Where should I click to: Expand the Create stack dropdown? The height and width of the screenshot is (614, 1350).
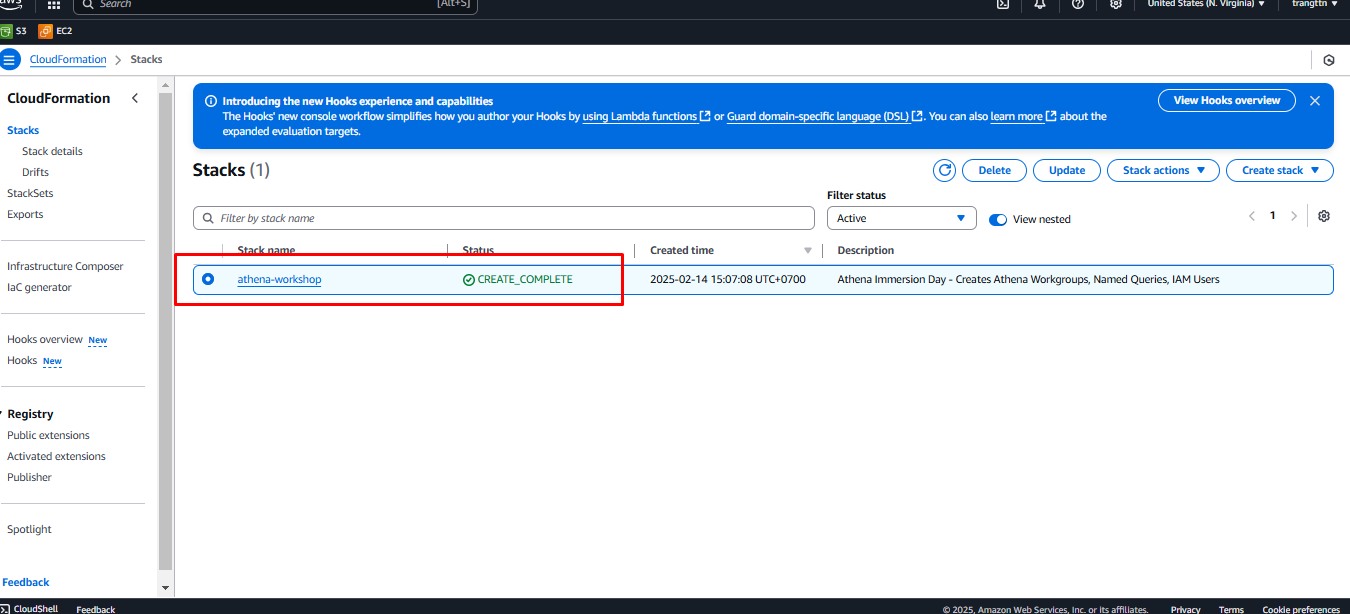coord(1279,170)
